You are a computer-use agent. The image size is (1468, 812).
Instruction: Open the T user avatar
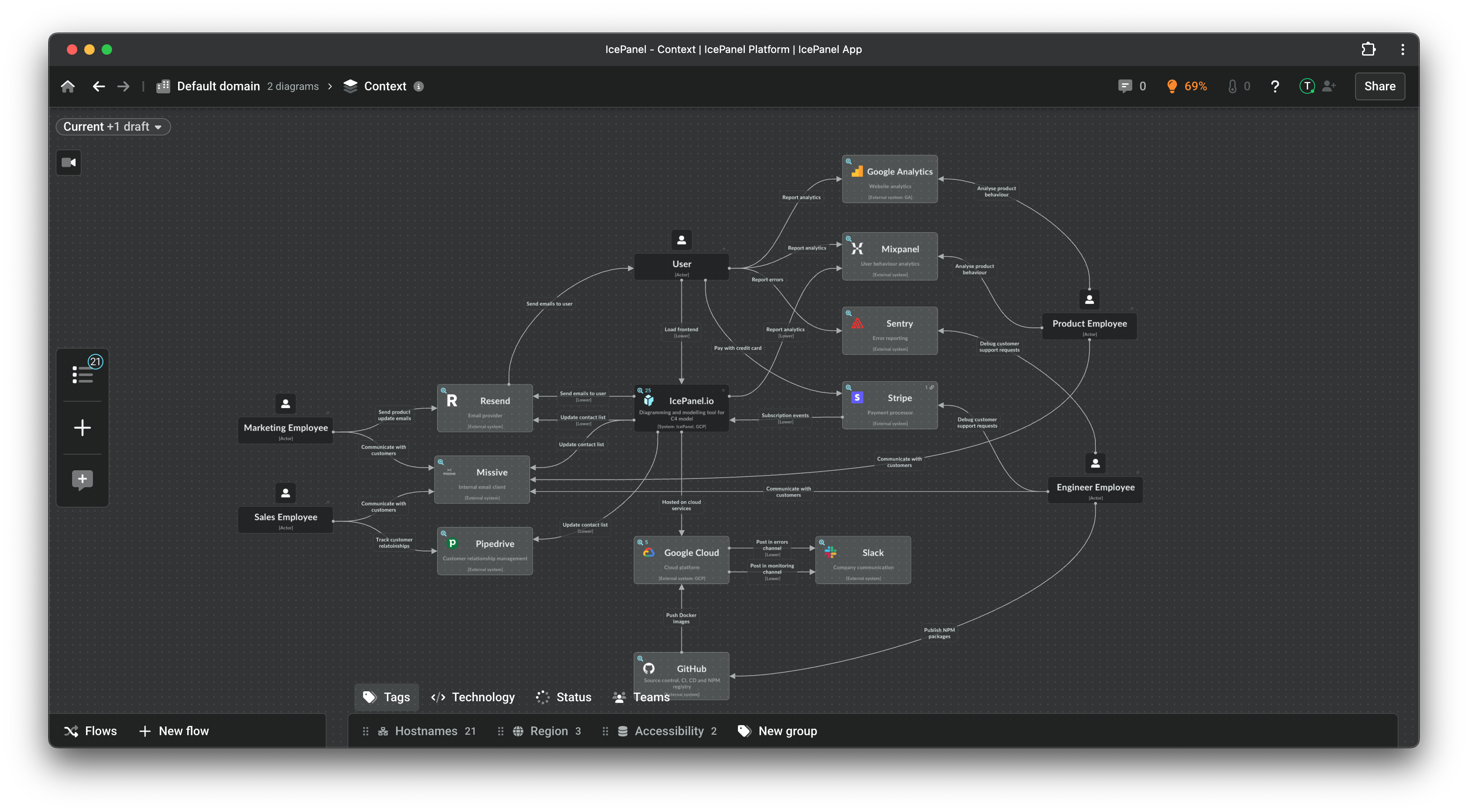(x=1307, y=86)
